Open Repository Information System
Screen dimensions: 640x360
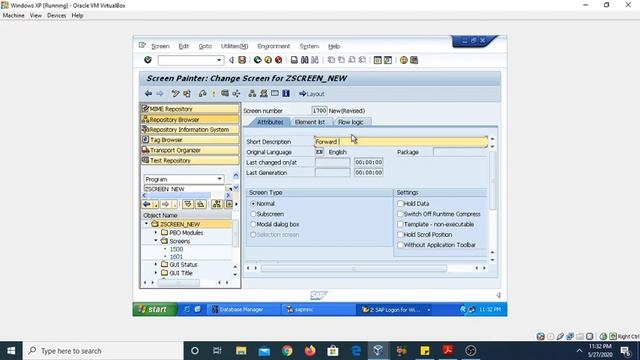(190, 129)
